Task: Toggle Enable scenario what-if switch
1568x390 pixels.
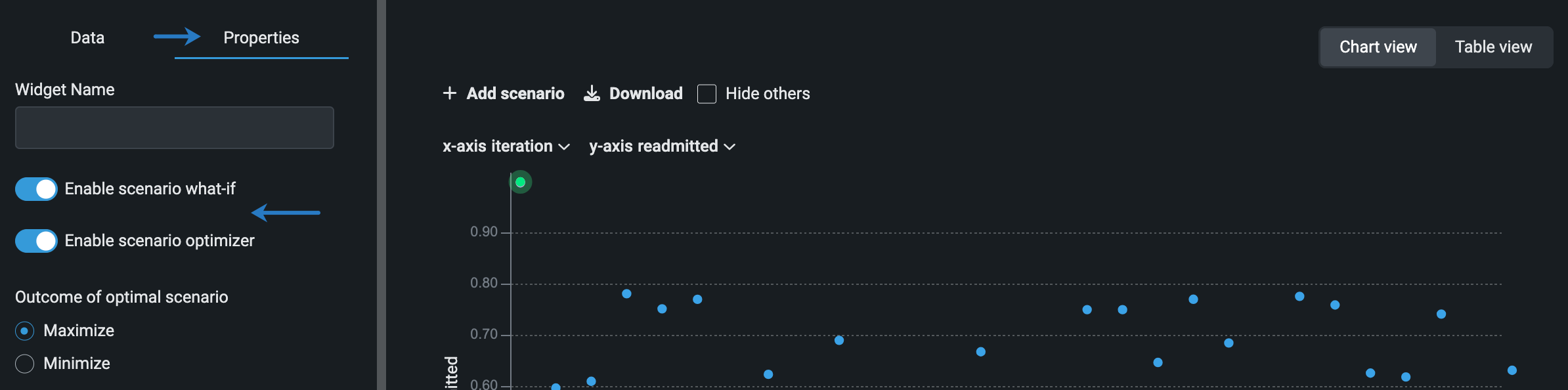Action: pyautogui.click(x=37, y=189)
